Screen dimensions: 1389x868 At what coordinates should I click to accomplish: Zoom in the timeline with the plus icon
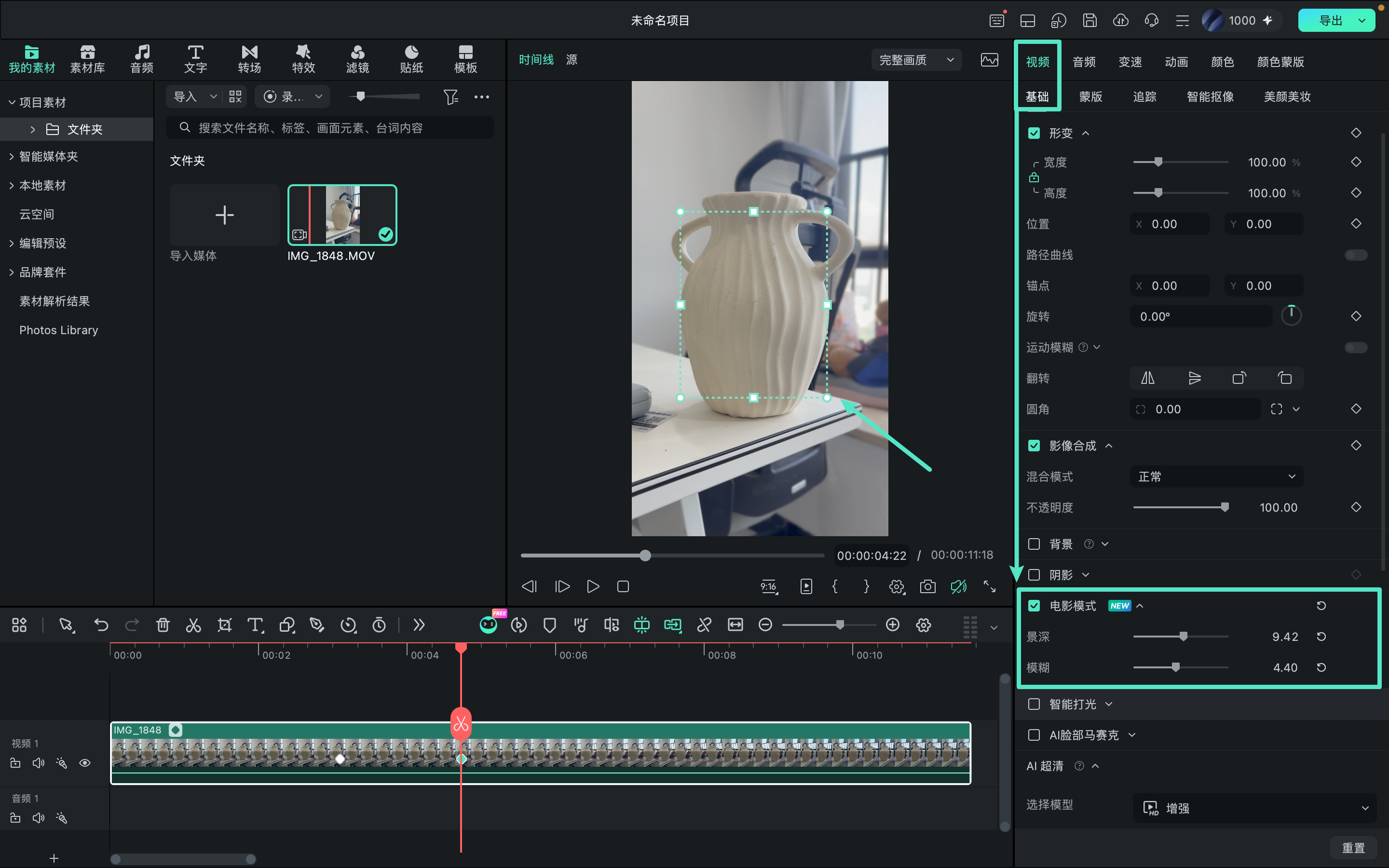click(893, 625)
